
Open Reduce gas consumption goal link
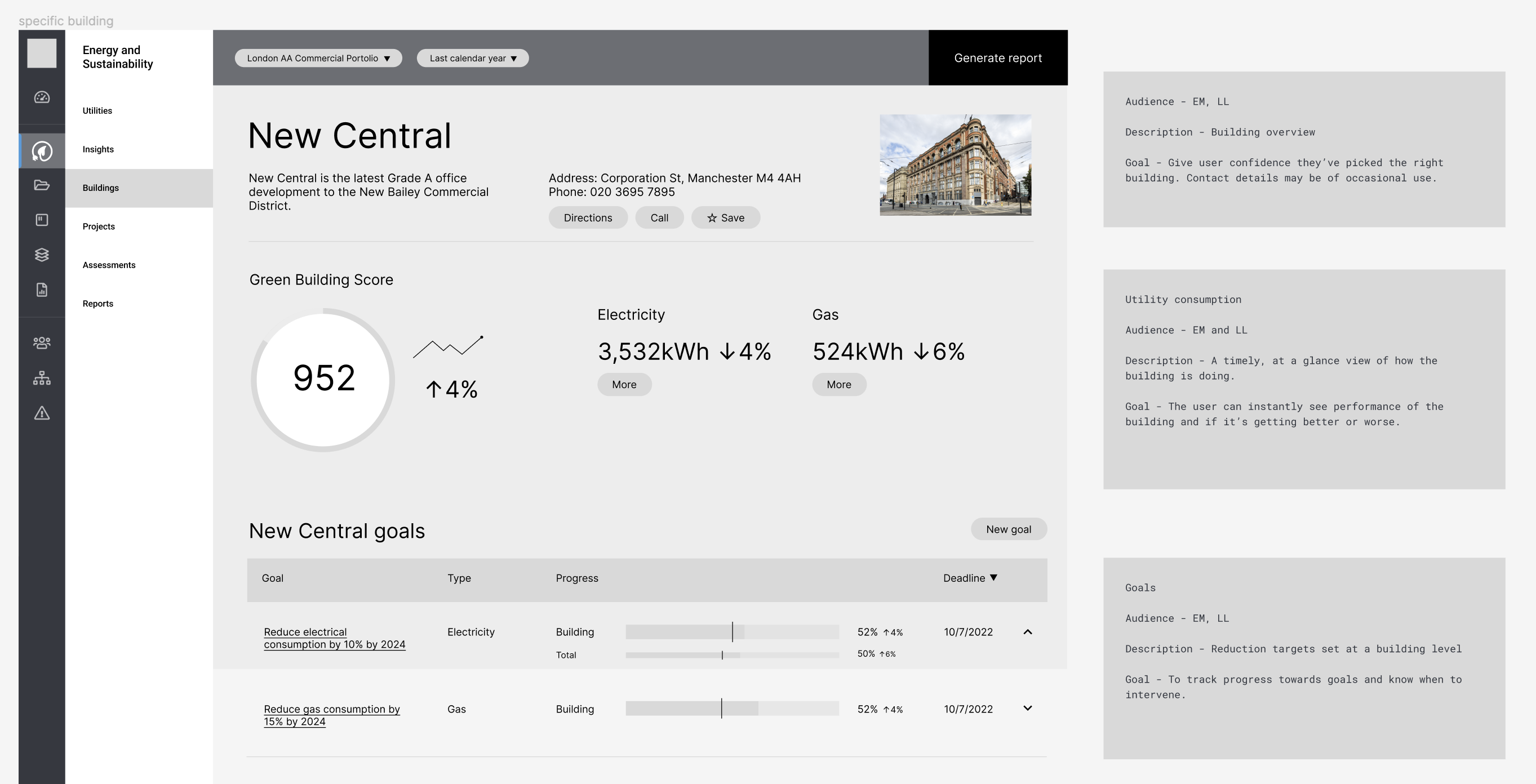[x=332, y=715]
